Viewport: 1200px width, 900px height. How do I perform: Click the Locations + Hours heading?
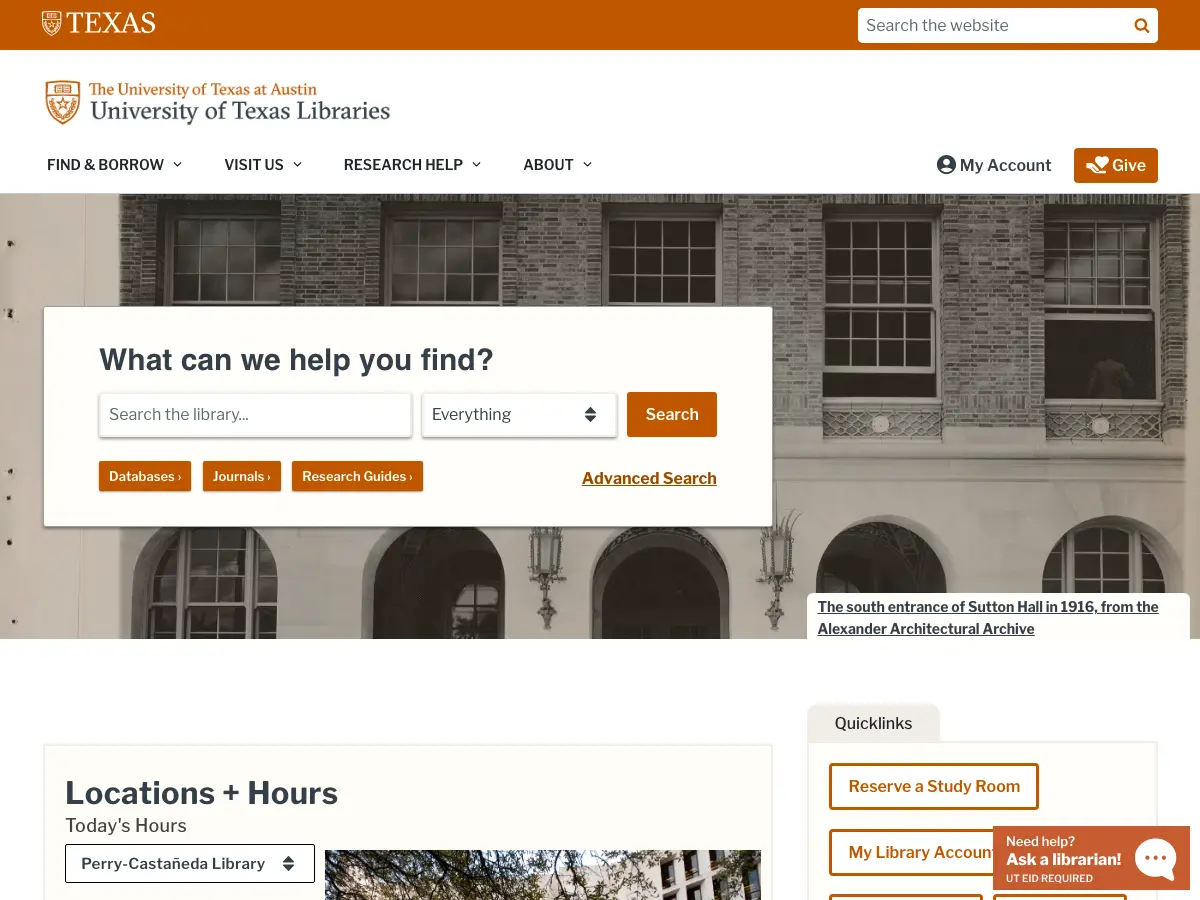pos(201,793)
